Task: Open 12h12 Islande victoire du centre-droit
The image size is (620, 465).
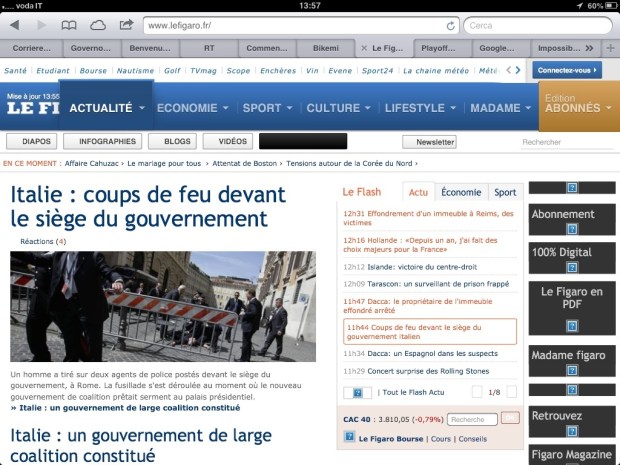Action: click(410, 267)
